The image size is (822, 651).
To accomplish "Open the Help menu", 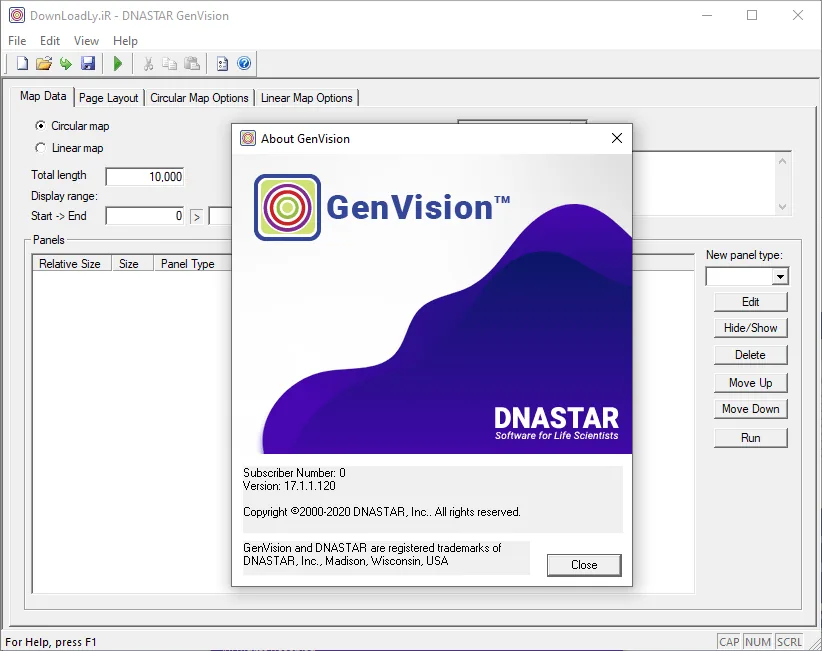I will (x=125, y=40).
